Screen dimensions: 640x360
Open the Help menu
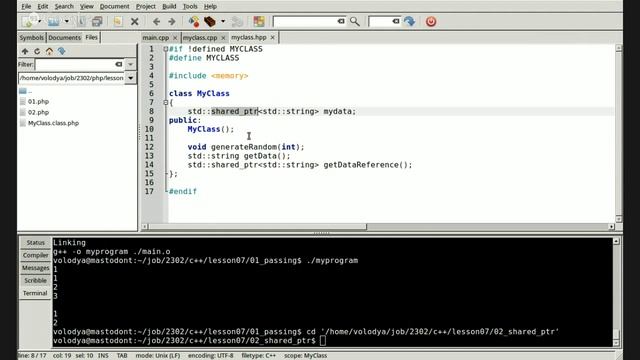pos(210,6)
